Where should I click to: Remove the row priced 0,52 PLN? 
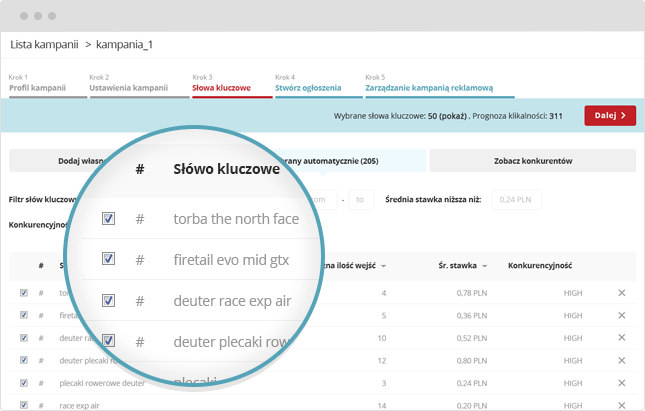622,338
